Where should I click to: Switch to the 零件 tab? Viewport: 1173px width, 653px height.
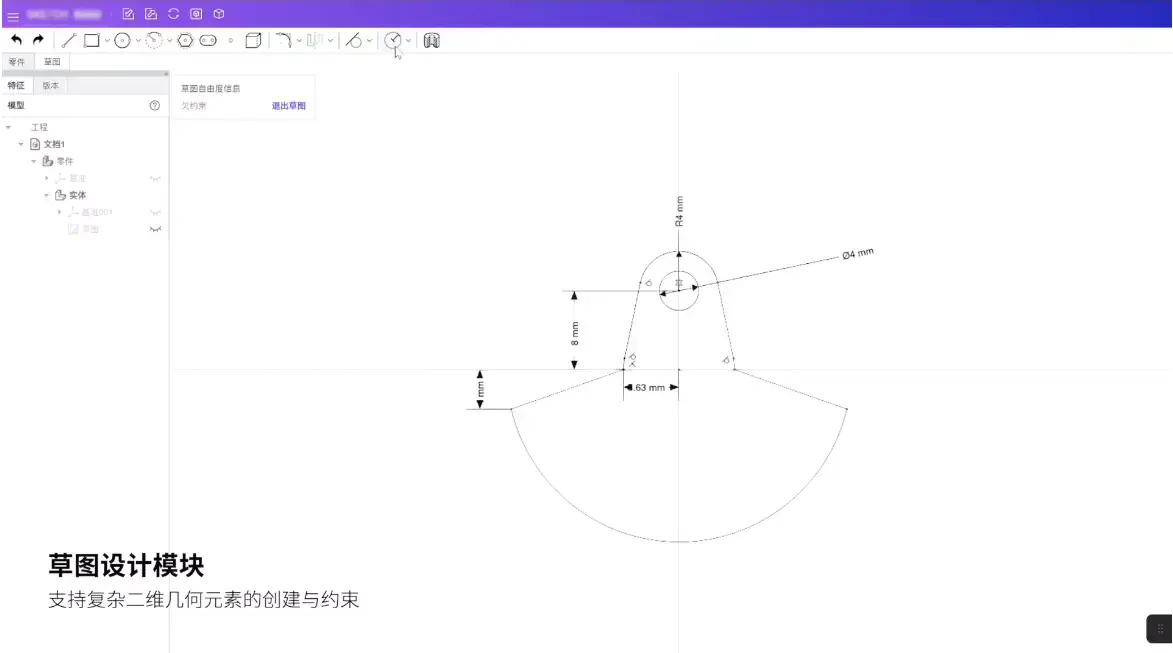(x=17, y=61)
